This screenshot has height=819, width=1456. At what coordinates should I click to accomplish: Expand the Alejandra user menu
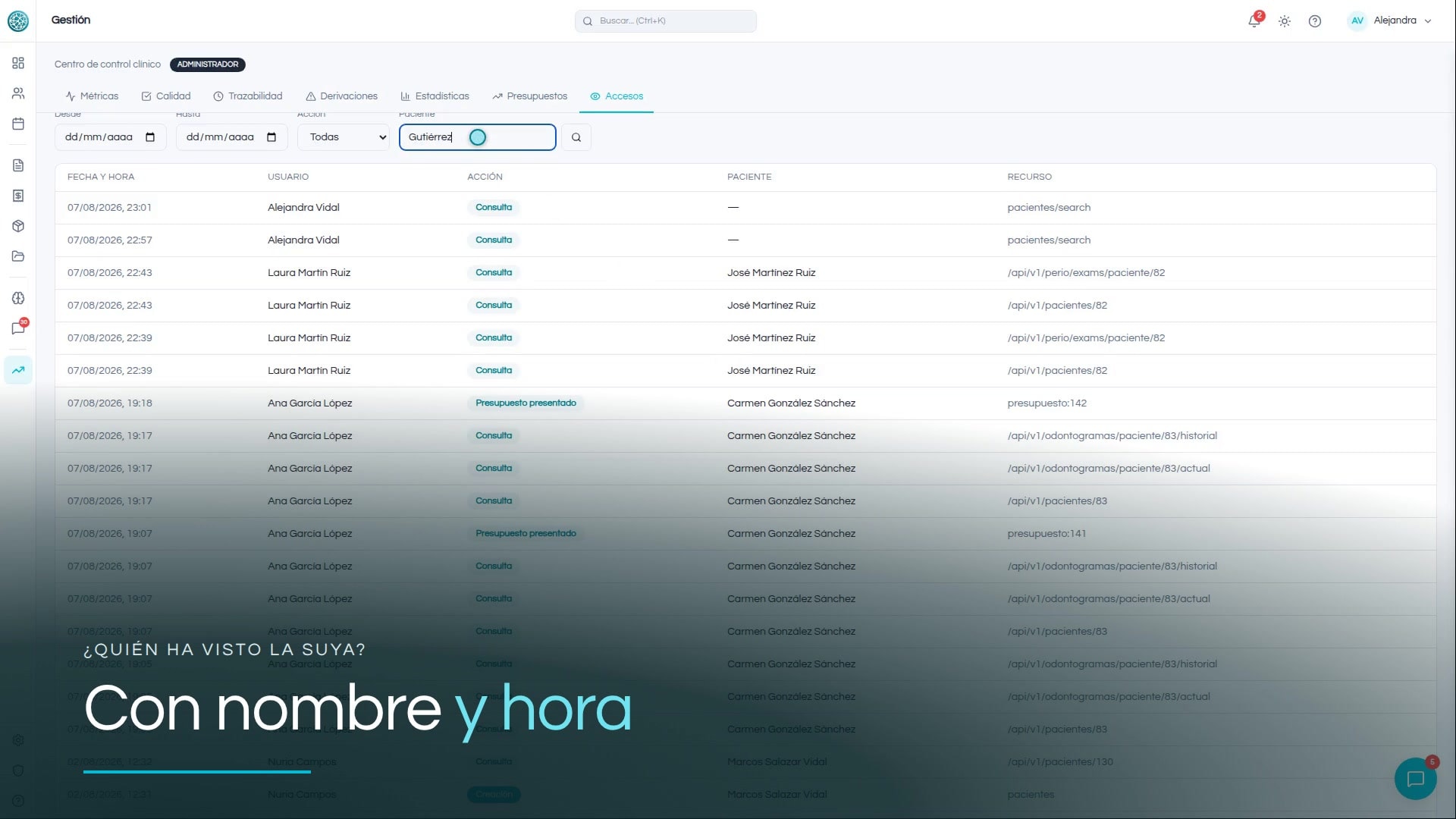[x=1390, y=20]
